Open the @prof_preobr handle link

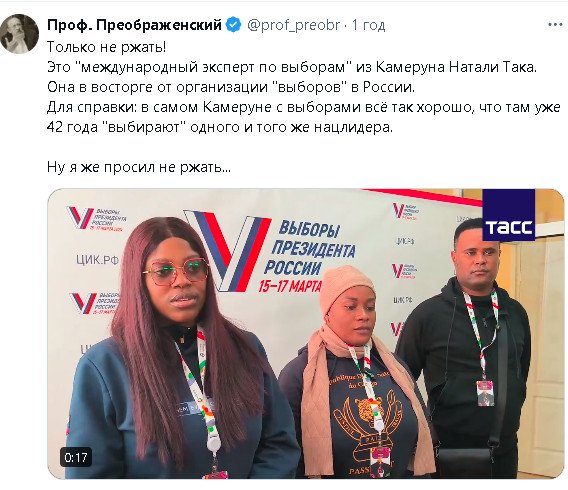pos(294,25)
